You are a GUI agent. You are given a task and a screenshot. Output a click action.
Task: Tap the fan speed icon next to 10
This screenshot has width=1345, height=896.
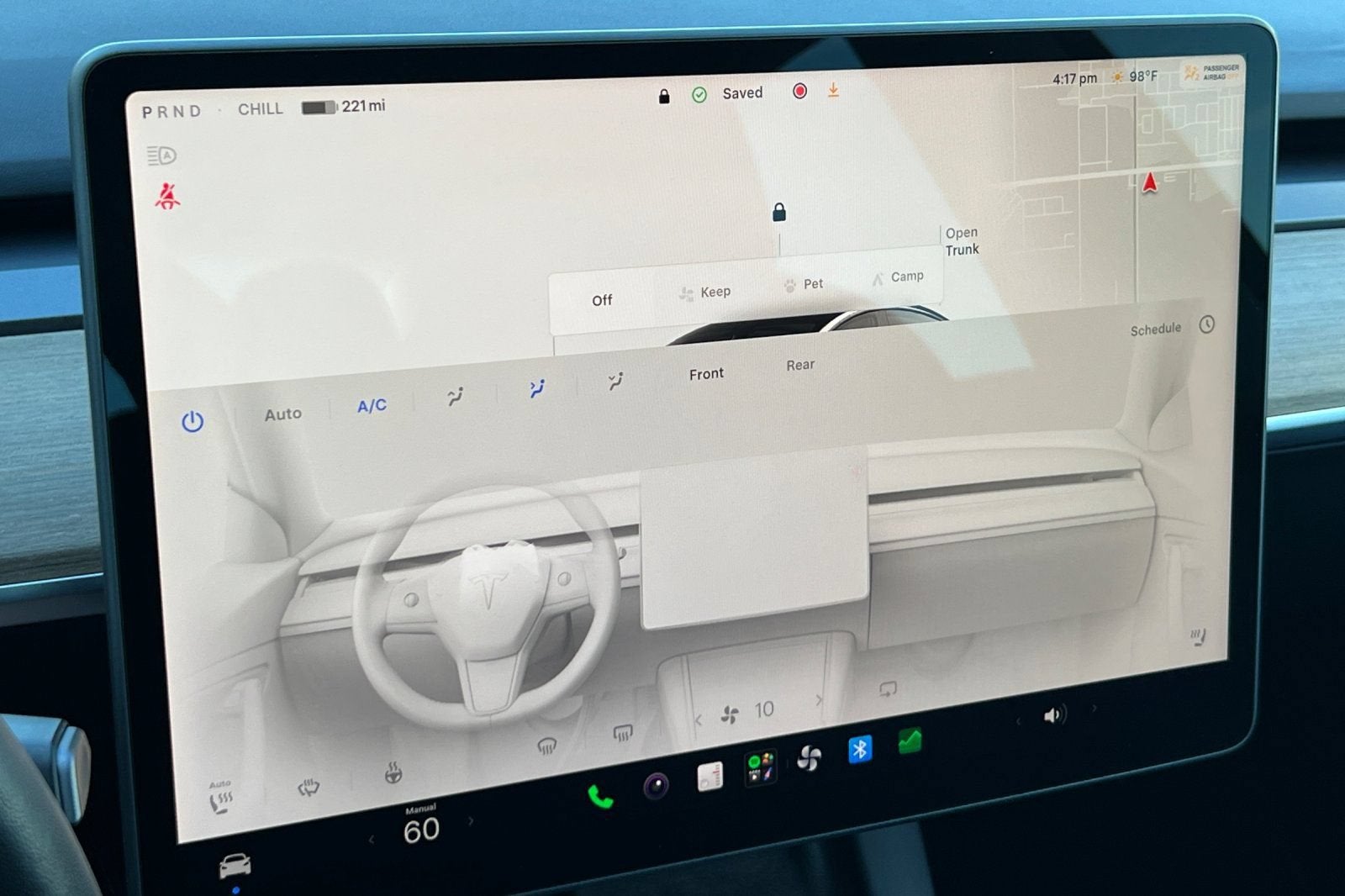[x=730, y=715]
